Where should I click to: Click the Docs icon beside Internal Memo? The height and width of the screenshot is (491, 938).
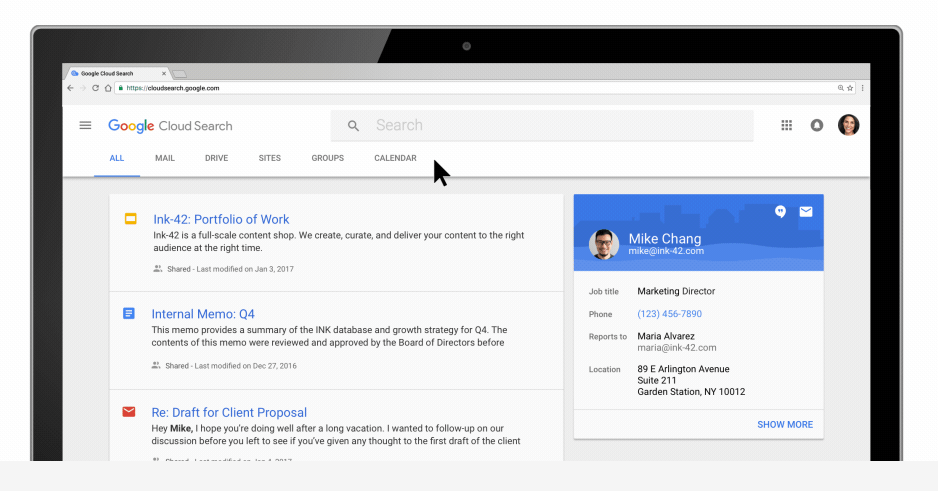129,313
